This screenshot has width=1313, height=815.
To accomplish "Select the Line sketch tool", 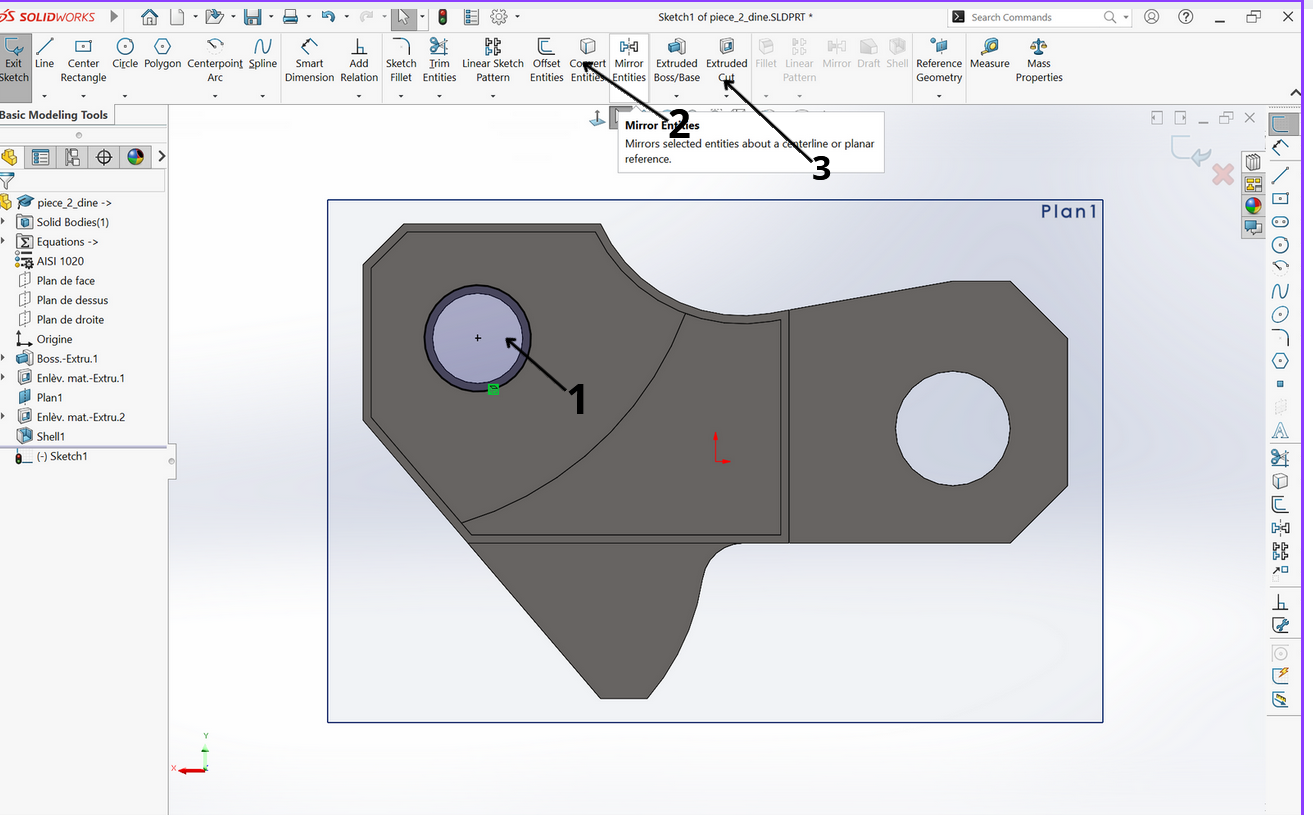I will [45, 55].
